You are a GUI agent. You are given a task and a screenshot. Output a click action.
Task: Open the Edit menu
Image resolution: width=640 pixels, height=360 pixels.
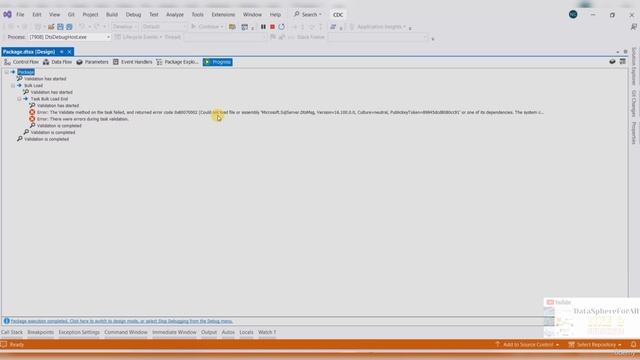click(37, 14)
